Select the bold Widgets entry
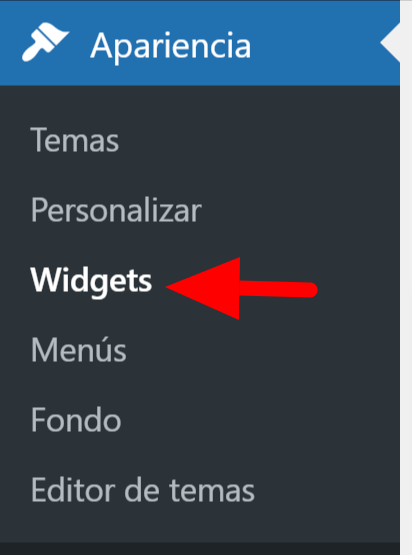Viewport: 412px width, 555px height. [91, 281]
